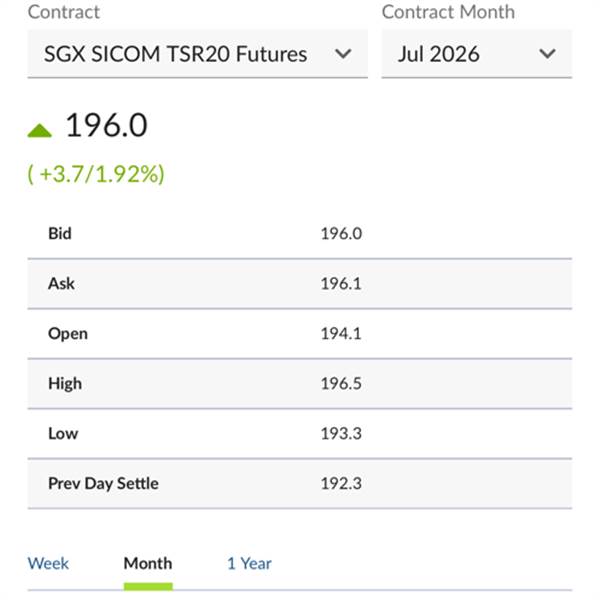
Task: Open the 1 Year chart tab
Action: click(249, 563)
